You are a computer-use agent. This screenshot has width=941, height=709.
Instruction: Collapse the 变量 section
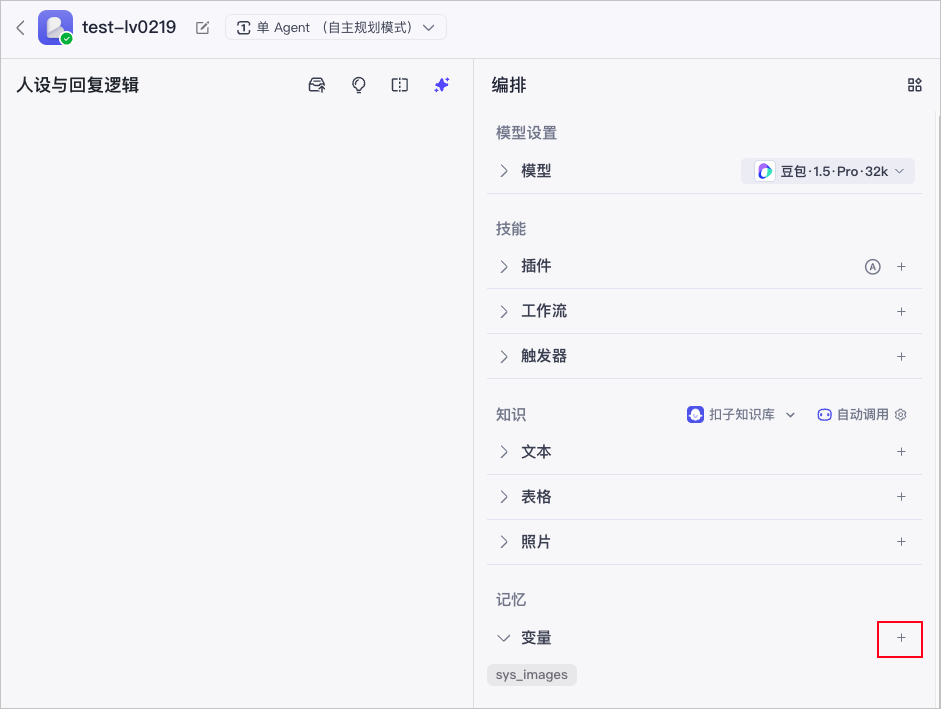[504, 638]
